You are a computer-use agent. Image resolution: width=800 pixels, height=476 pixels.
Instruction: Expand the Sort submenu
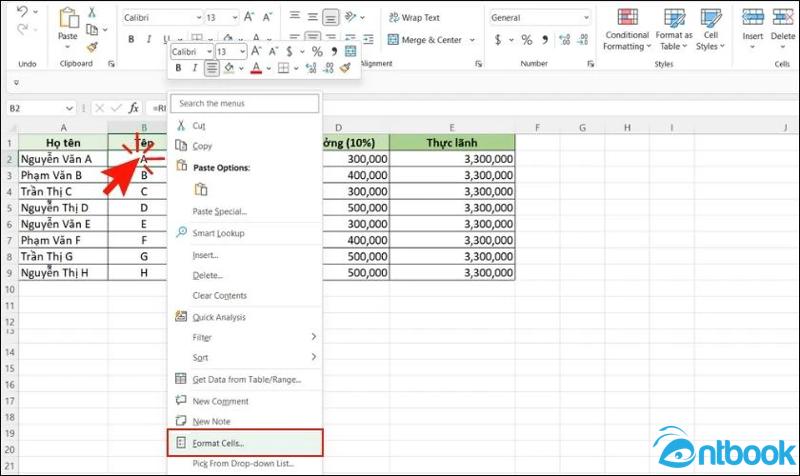pyautogui.click(x=245, y=358)
